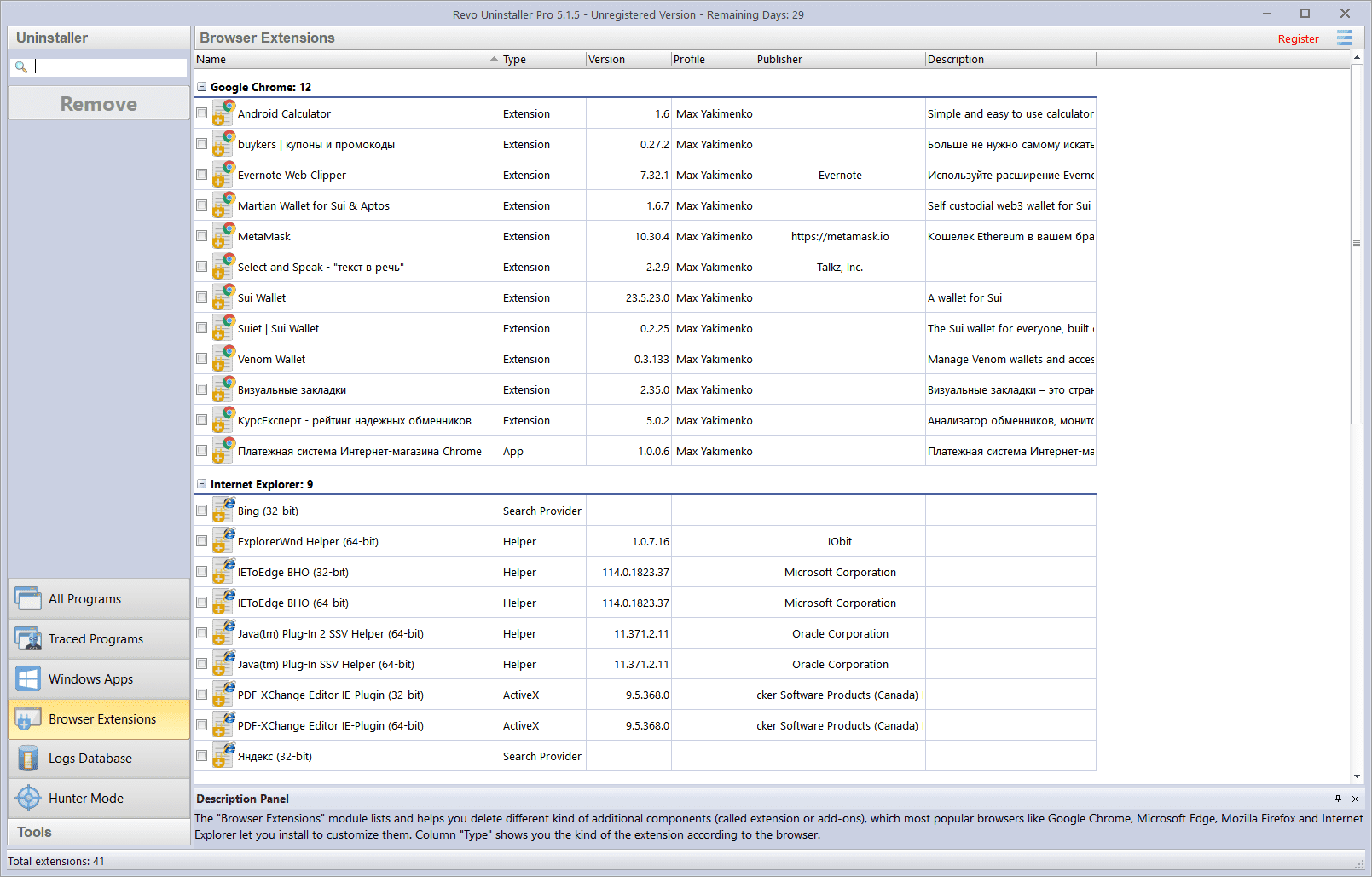Click the Venom Wallet extension icon
The height and width of the screenshot is (877, 1372).
point(223,359)
